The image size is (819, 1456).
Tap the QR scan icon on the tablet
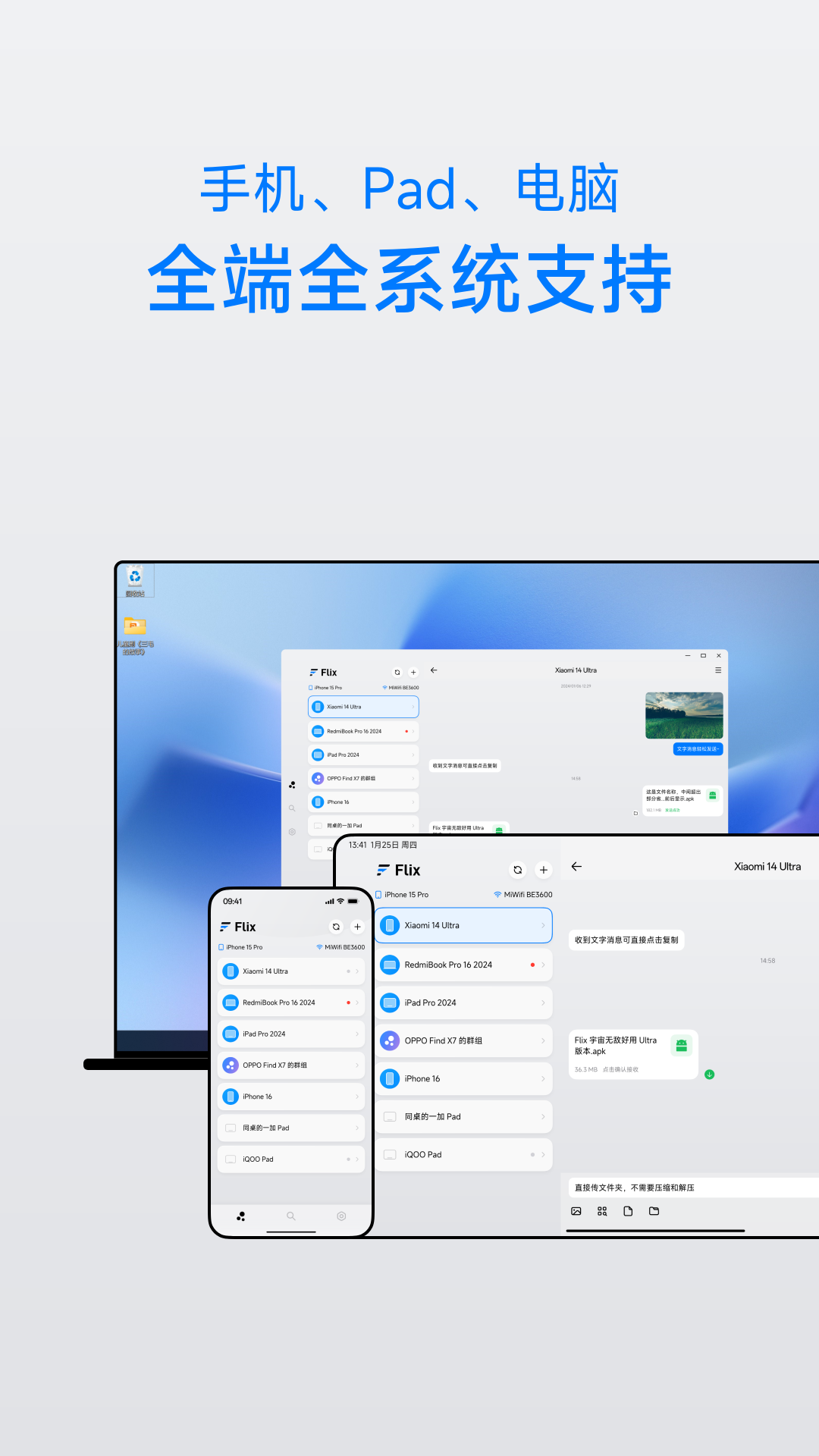(x=602, y=1211)
